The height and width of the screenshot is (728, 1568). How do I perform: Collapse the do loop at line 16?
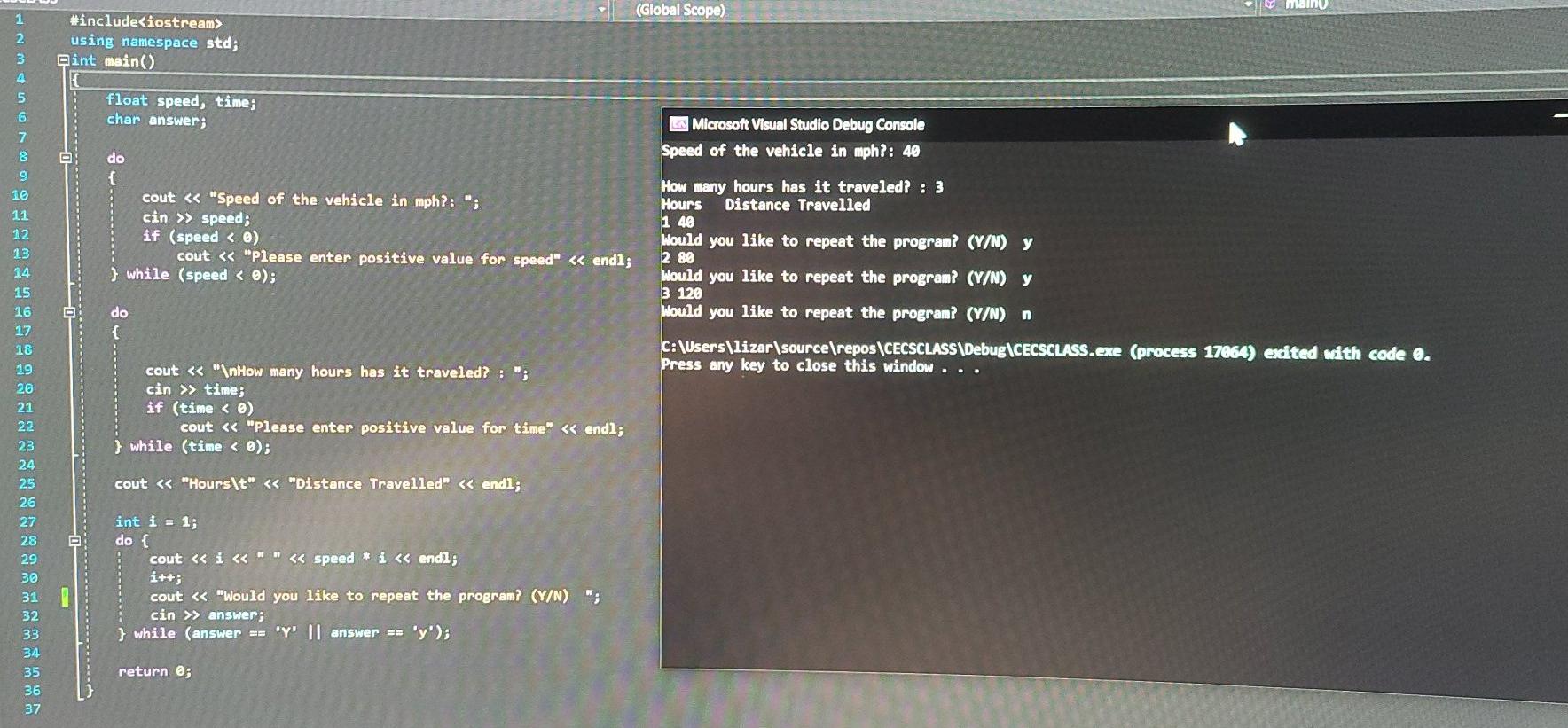tap(69, 312)
